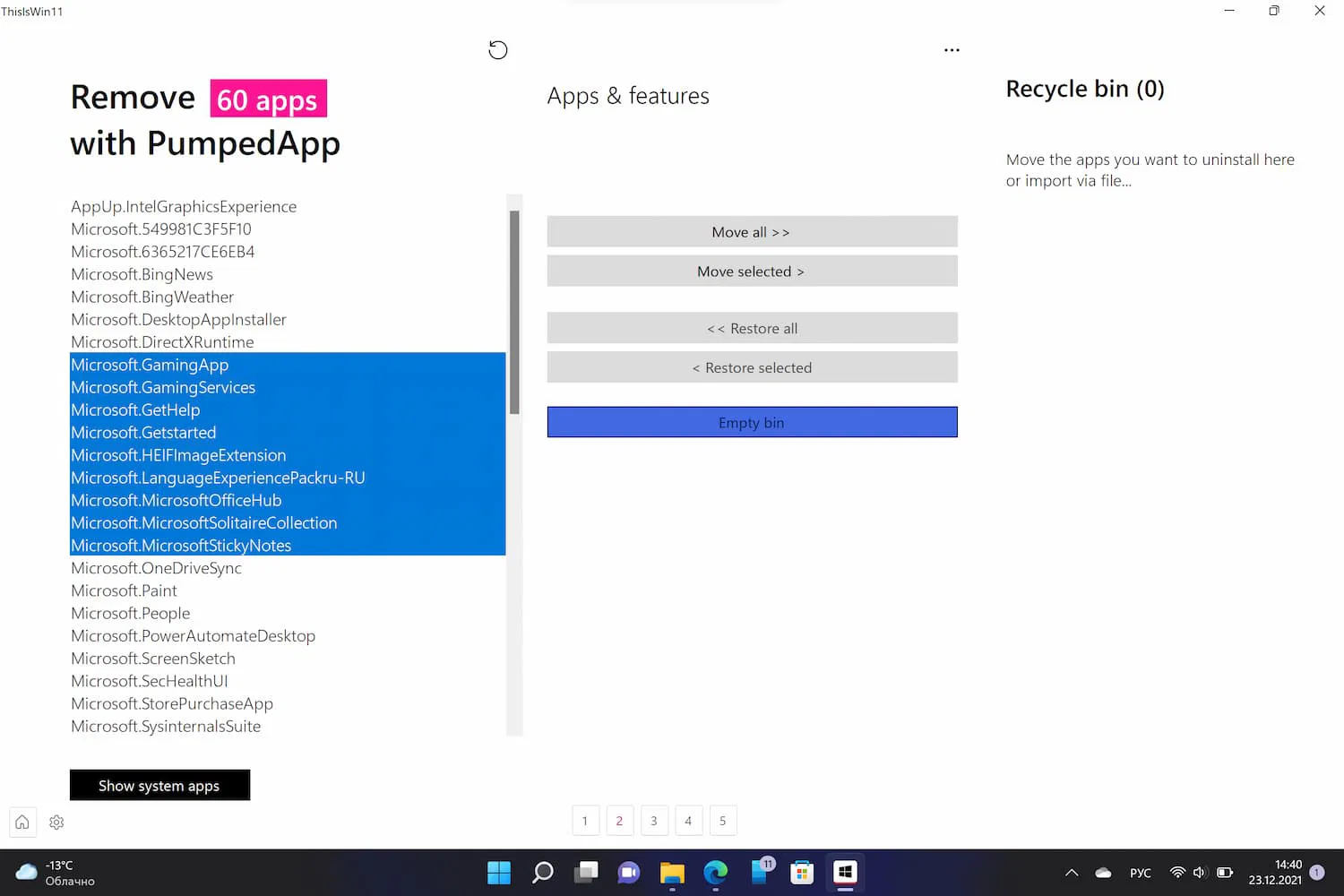Select Microsoft.DirectXRuntime in the list
Viewport: 1344px width, 896px height.
(x=288, y=342)
